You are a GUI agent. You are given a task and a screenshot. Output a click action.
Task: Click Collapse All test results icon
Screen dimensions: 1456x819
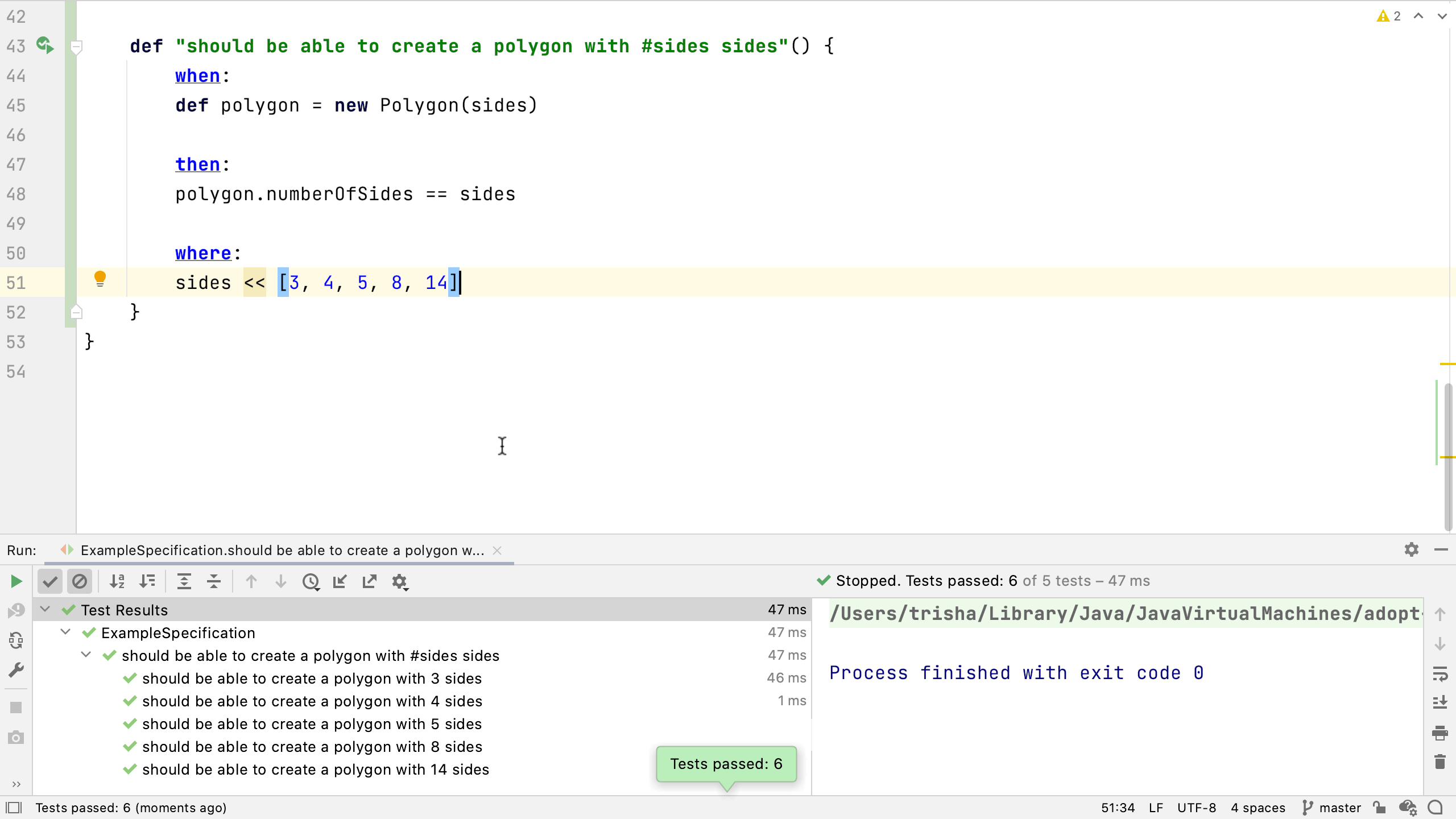tap(214, 581)
